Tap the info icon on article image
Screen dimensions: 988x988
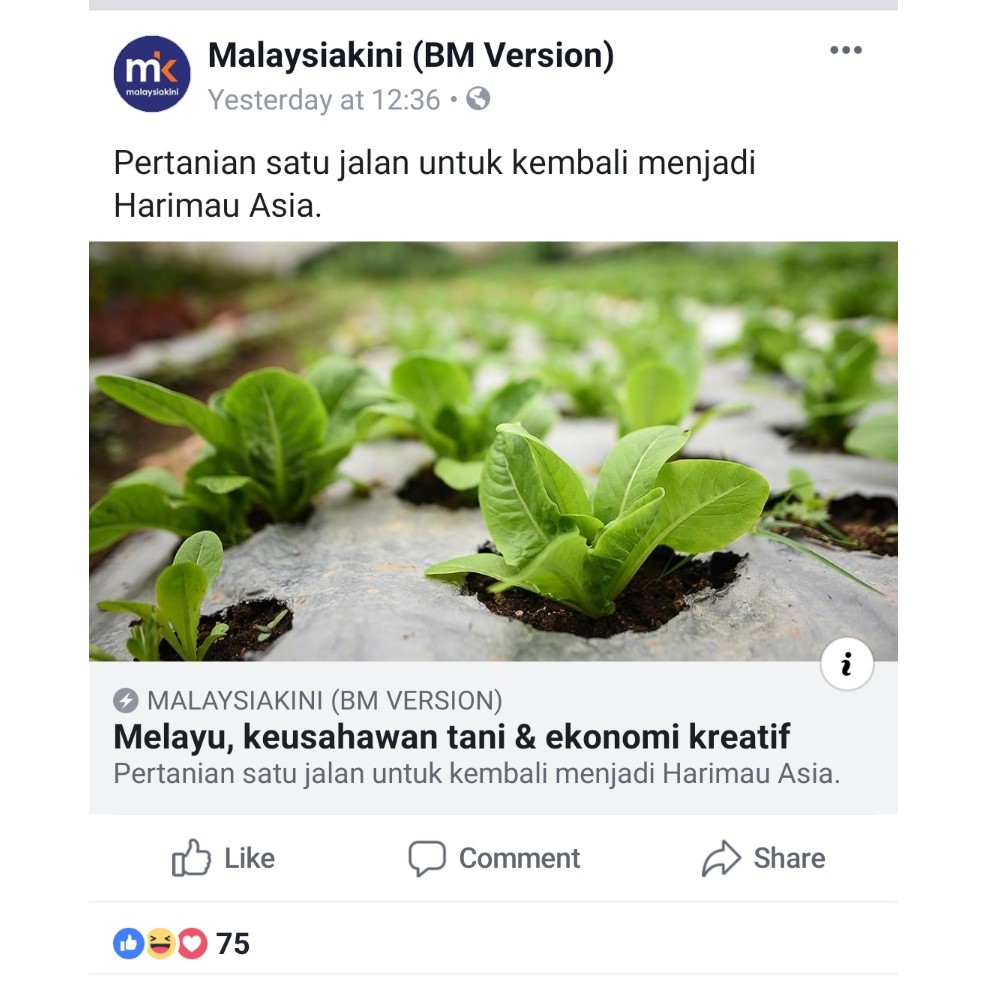coord(846,665)
